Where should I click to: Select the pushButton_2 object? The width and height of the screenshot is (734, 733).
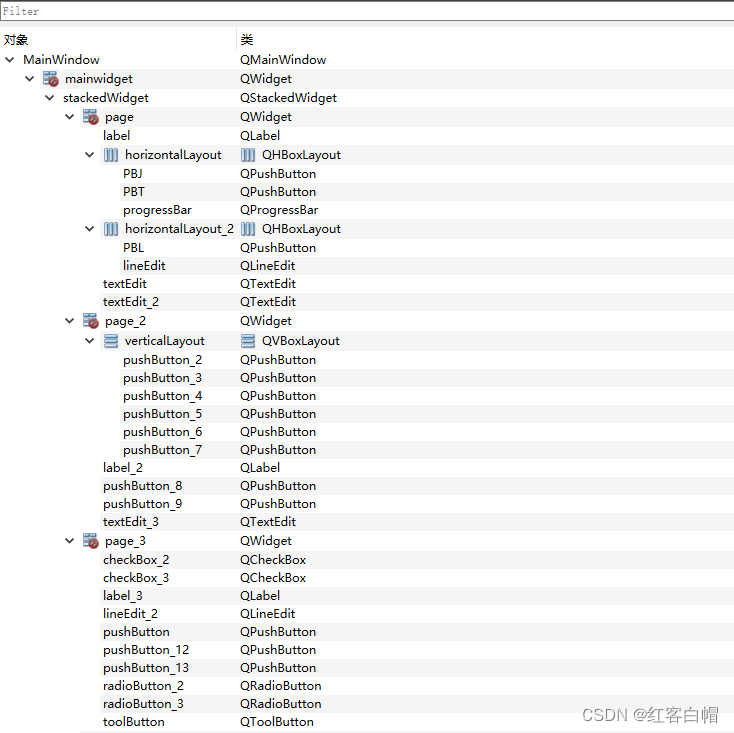pyautogui.click(x=162, y=360)
